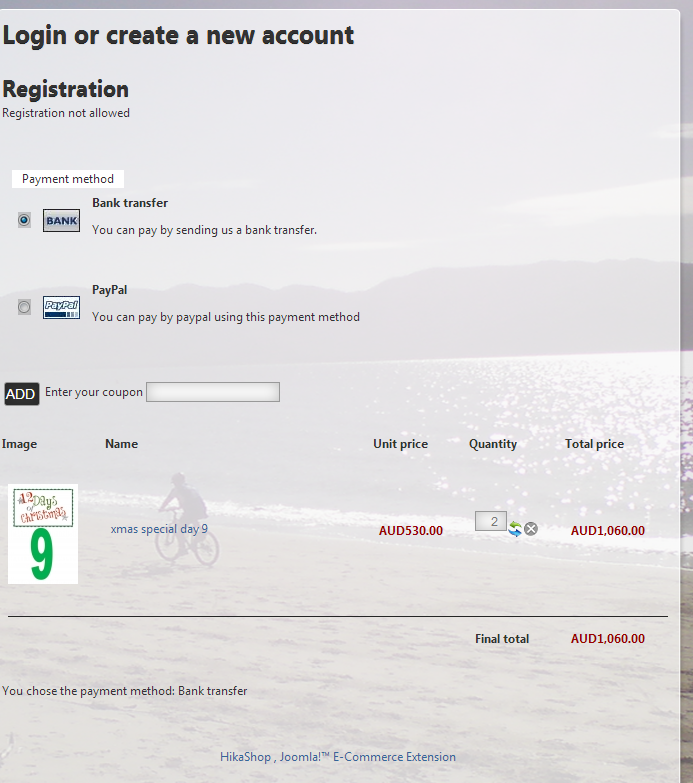Click the BANK logo icon

pyautogui.click(x=61, y=220)
